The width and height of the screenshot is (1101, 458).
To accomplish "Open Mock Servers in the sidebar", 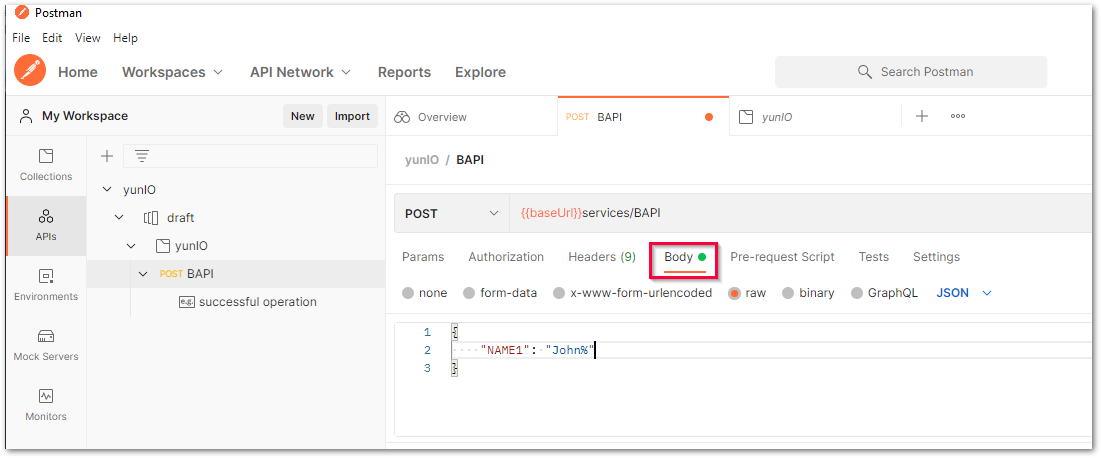I will click(x=46, y=345).
